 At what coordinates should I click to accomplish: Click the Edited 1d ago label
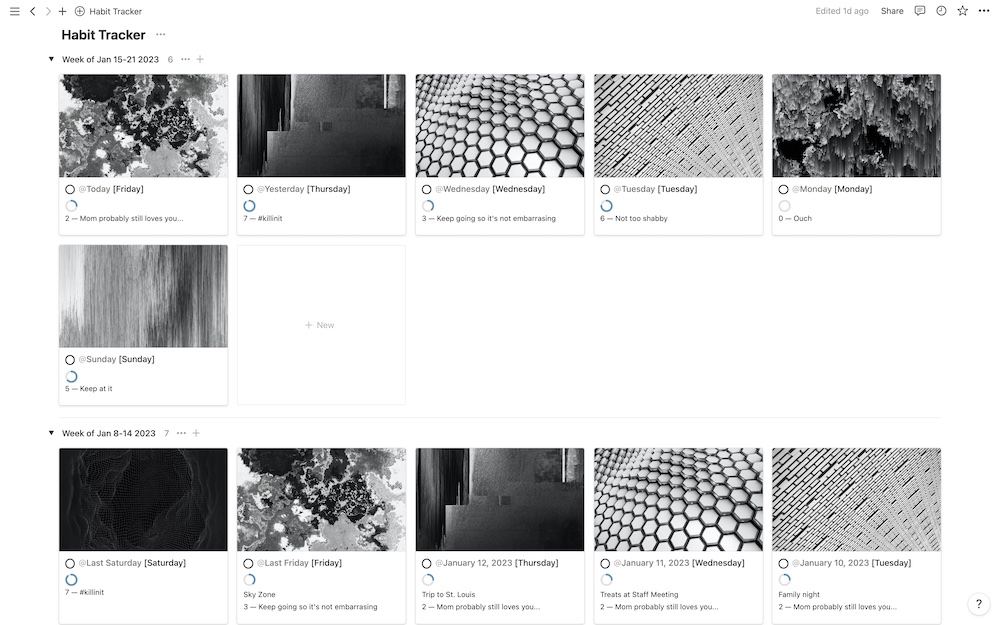pos(842,11)
